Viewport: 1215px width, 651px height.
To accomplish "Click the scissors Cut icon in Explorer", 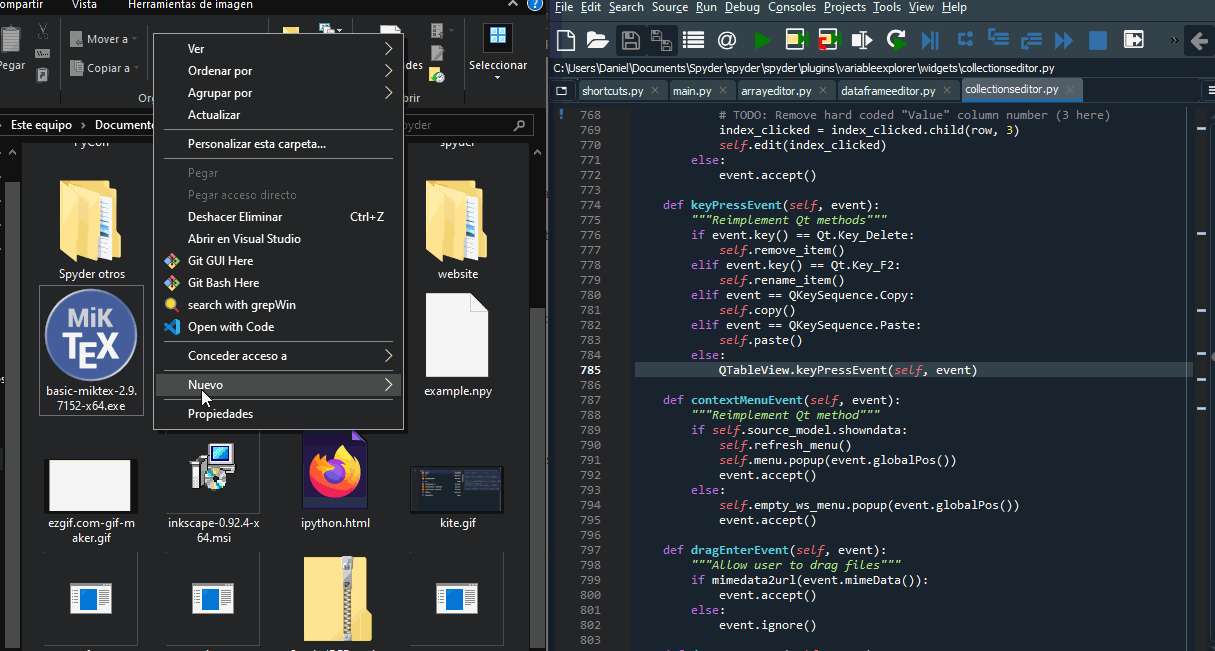I will (42, 32).
